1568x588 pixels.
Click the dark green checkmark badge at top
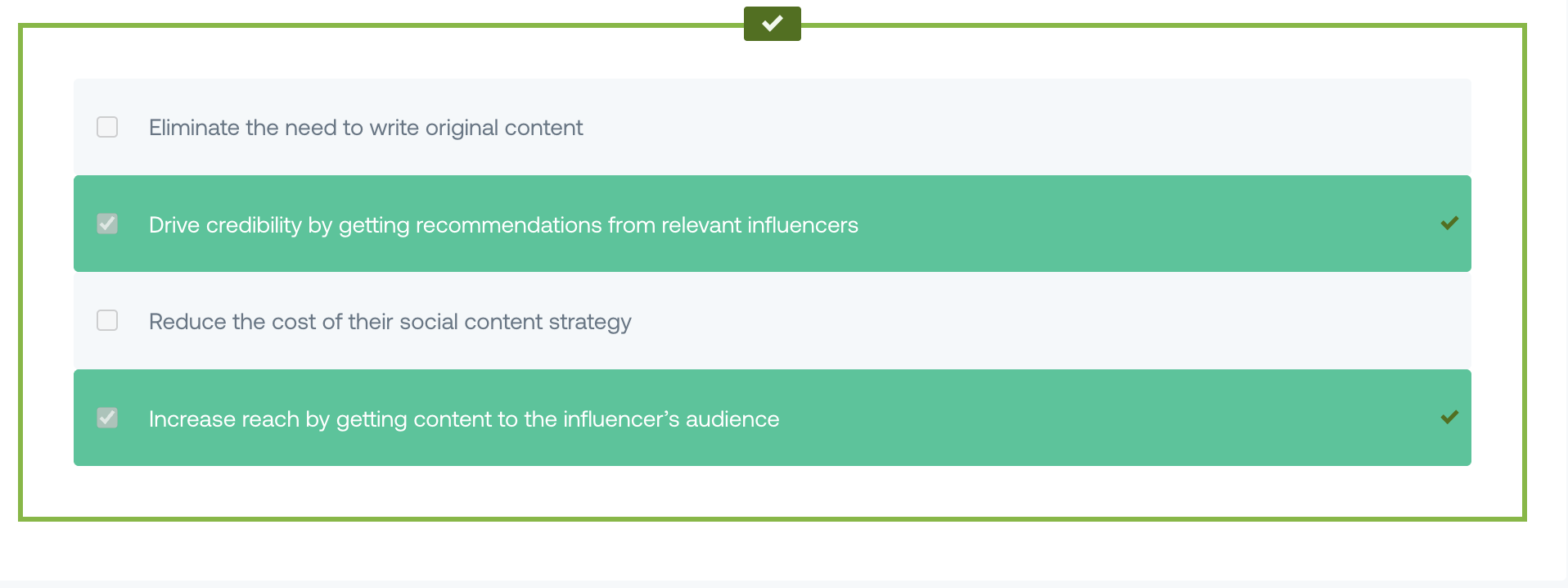(772, 24)
